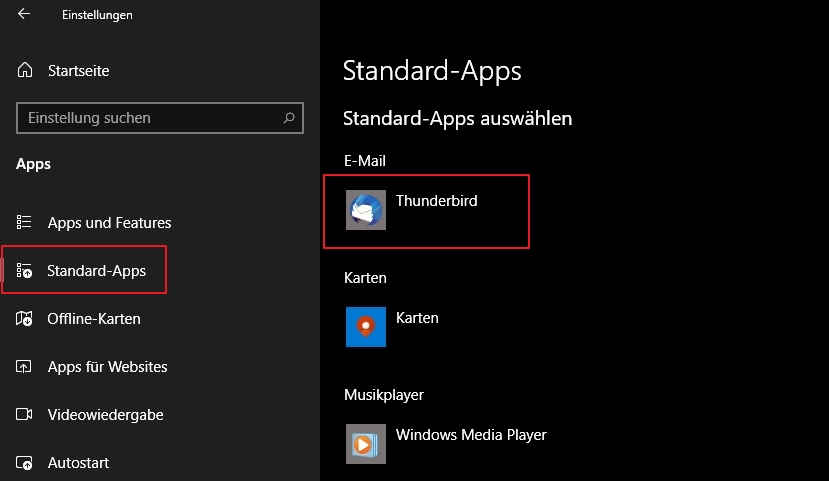829x481 pixels.
Task: Open the Apps und Features page
Action: (109, 223)
